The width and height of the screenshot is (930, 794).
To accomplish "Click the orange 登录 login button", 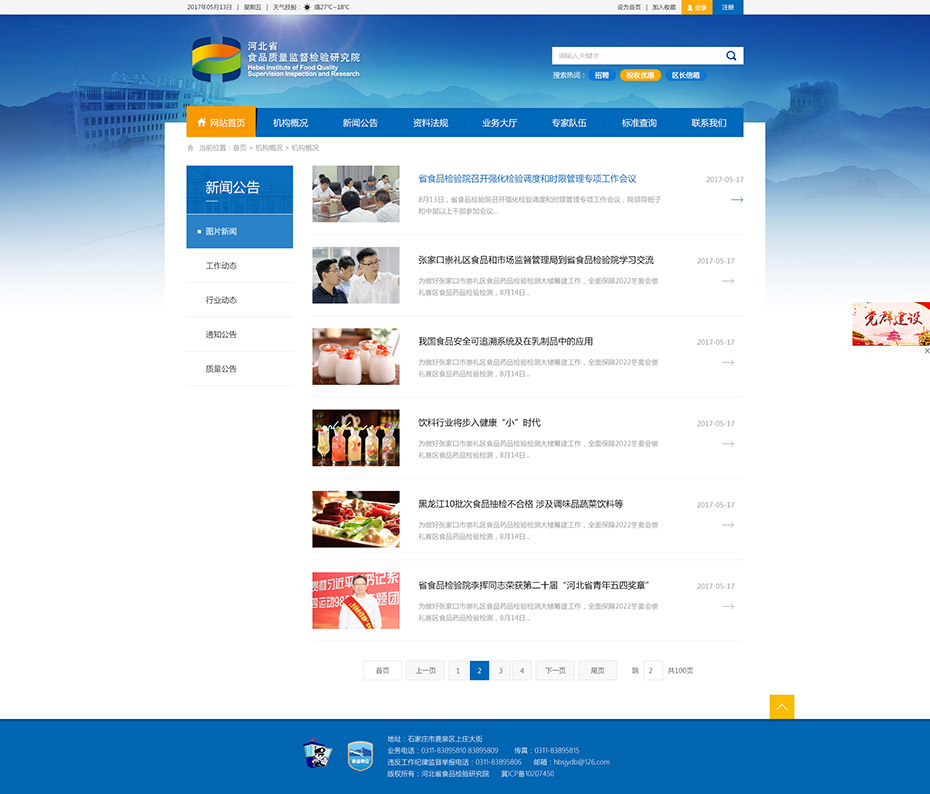I will (697, 7).
